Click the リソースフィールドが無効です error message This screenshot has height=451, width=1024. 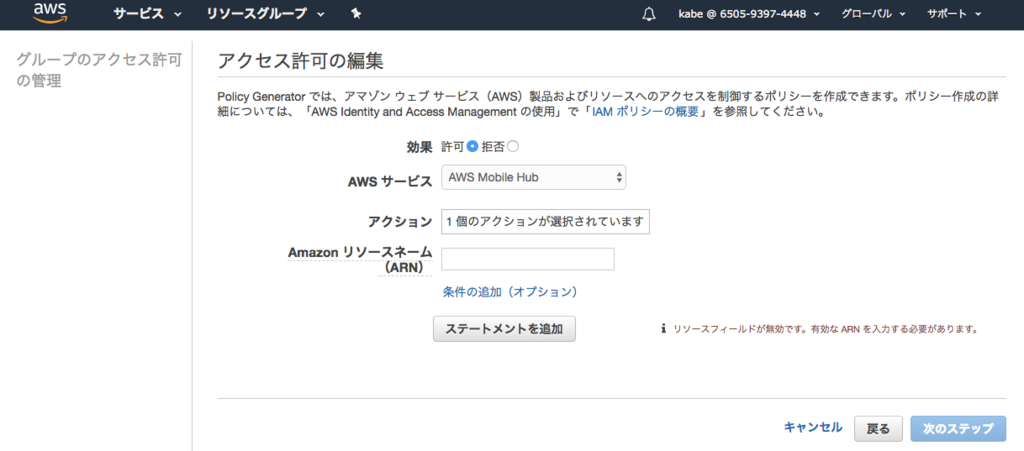click(825, 329)
